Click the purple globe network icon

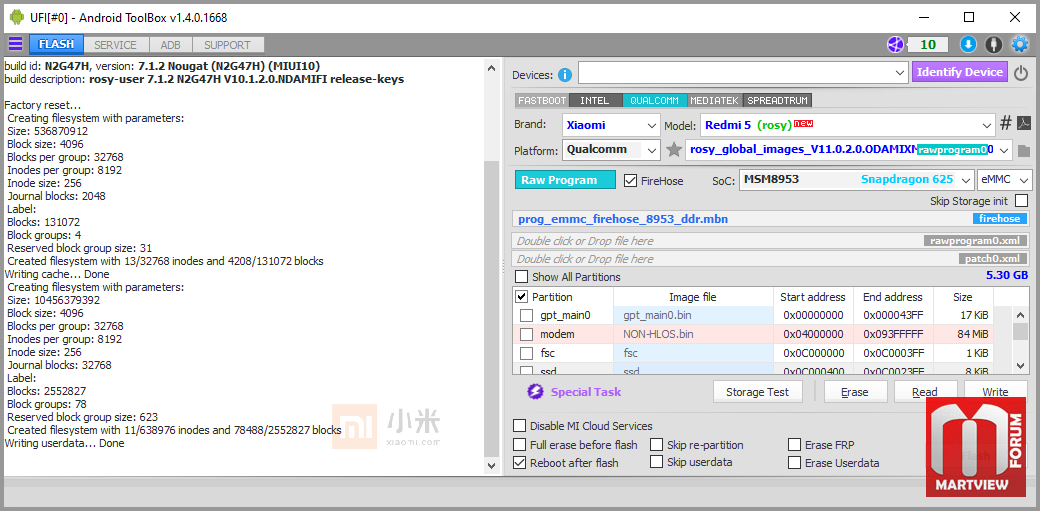tap(895, 44)
